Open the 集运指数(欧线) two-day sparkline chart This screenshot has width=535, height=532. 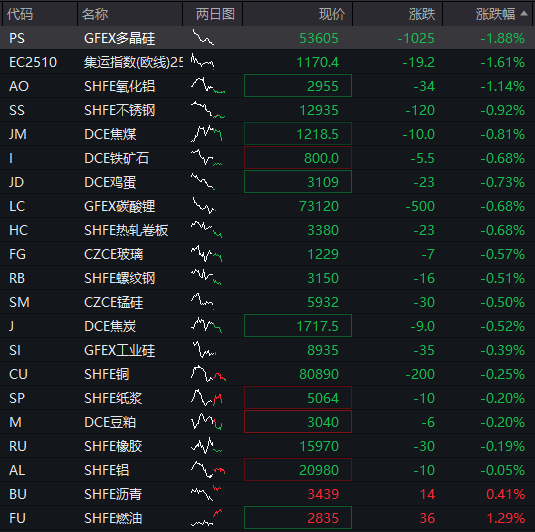pos(203,61)
